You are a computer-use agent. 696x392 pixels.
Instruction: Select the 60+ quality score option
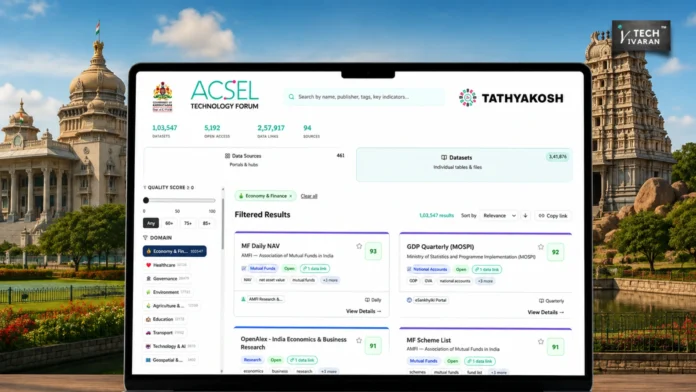tap(169, 223)
